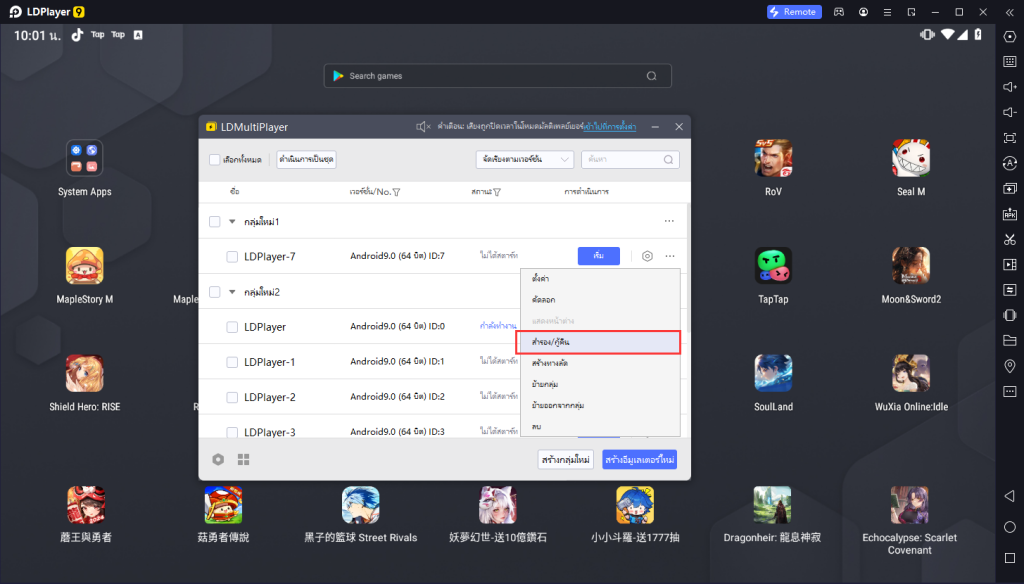Open the shared folder icon in sidebar
The width and height of the screenshot is (1024, 584).
pos(1010,340)
